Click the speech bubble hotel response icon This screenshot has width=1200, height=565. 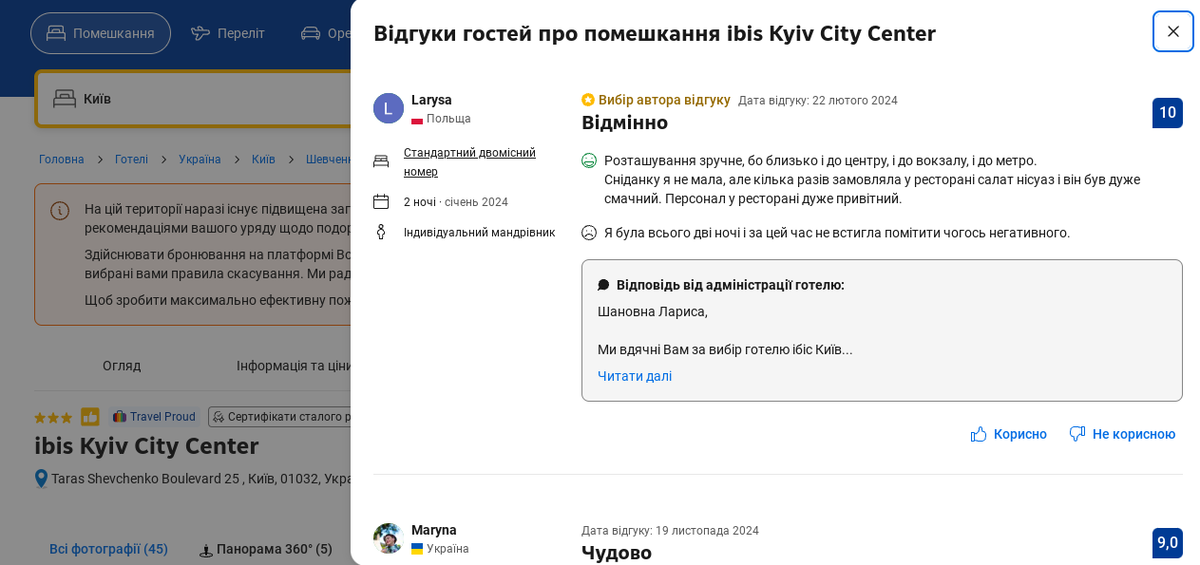click(x=603, y=285)
